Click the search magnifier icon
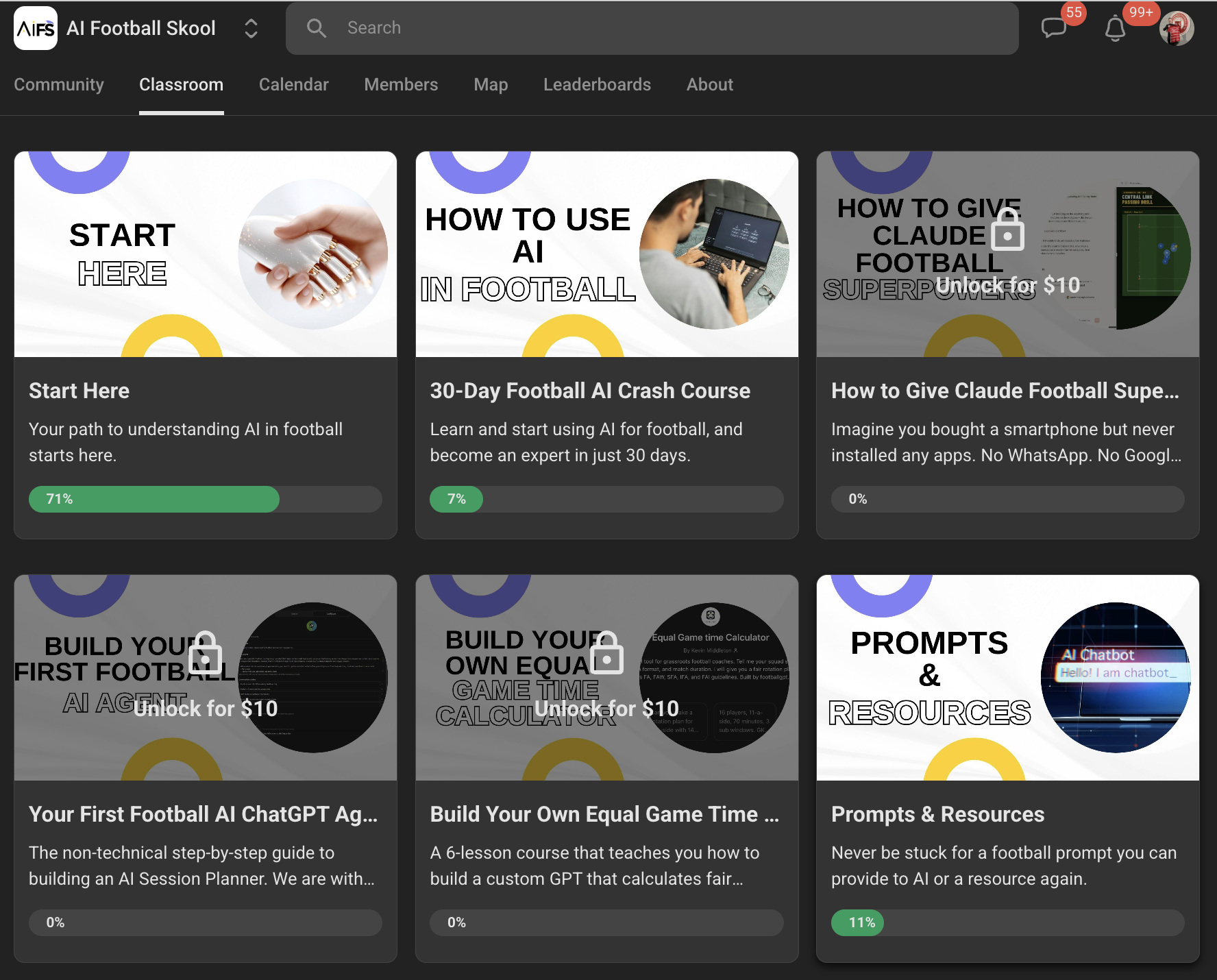1217x980 pixels. (x=316, y=28)
